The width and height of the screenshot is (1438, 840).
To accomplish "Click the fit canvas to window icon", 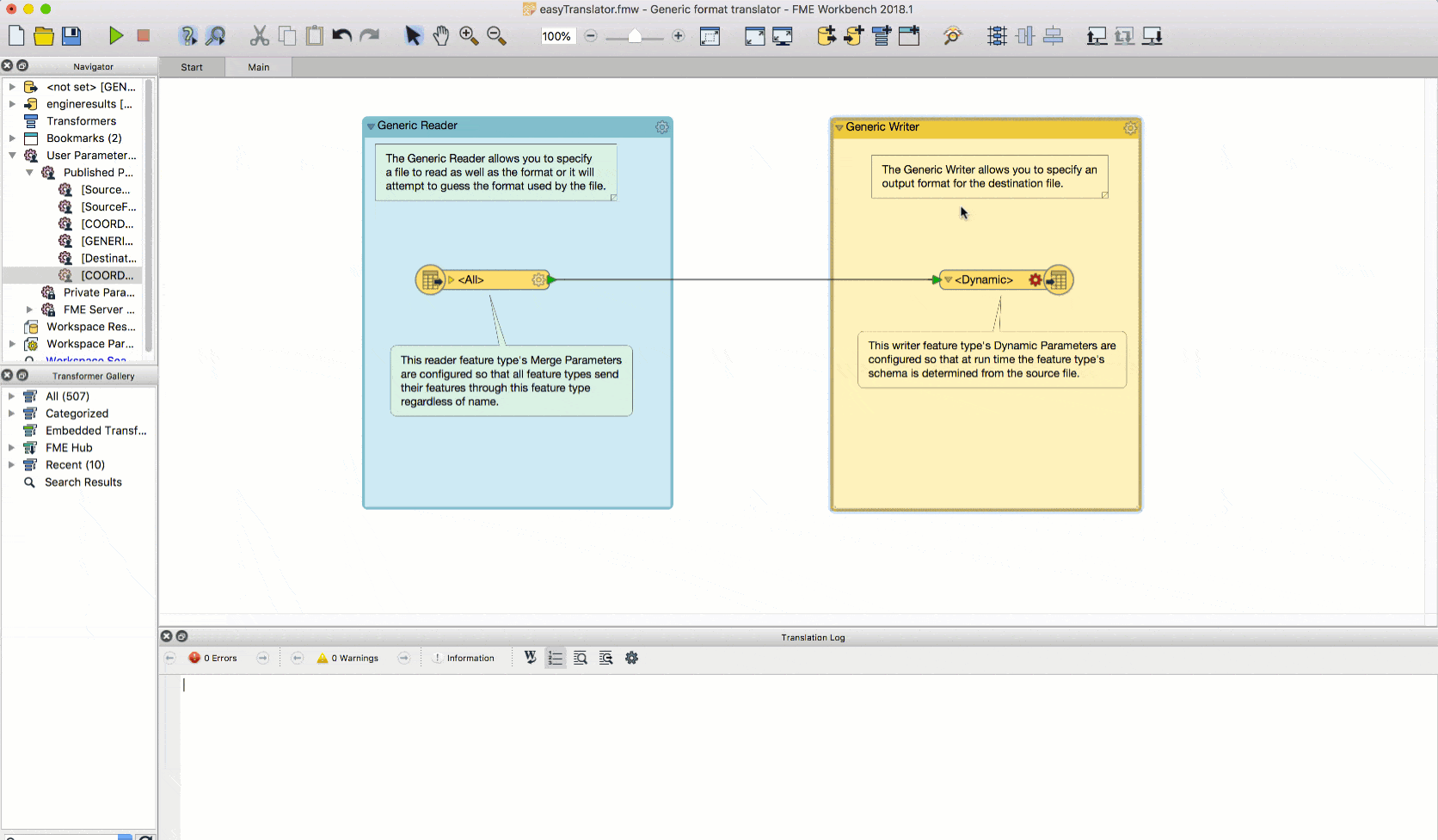I will click(755, 36).
